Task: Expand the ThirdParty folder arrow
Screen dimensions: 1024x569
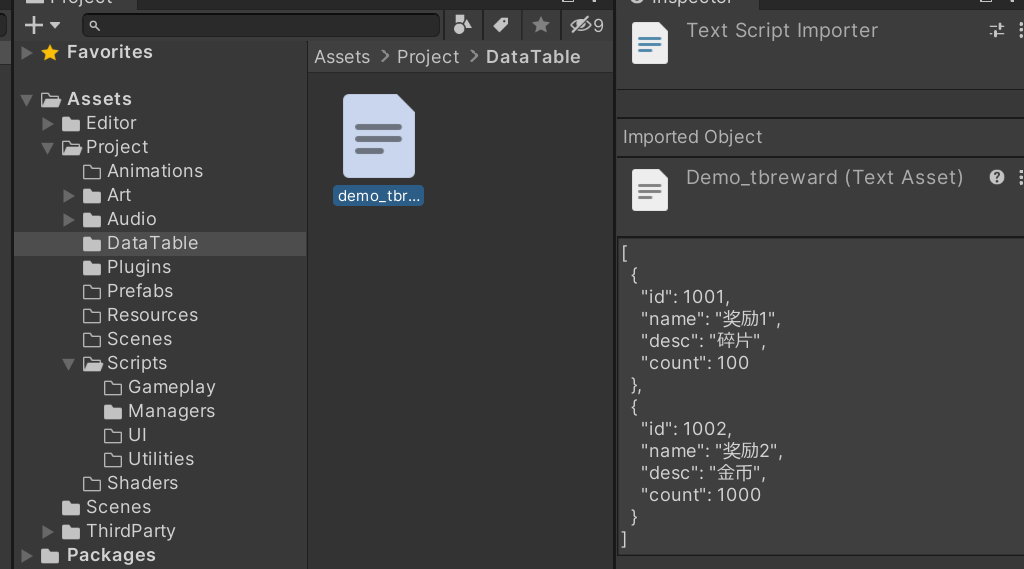Action: coord(47,531)
